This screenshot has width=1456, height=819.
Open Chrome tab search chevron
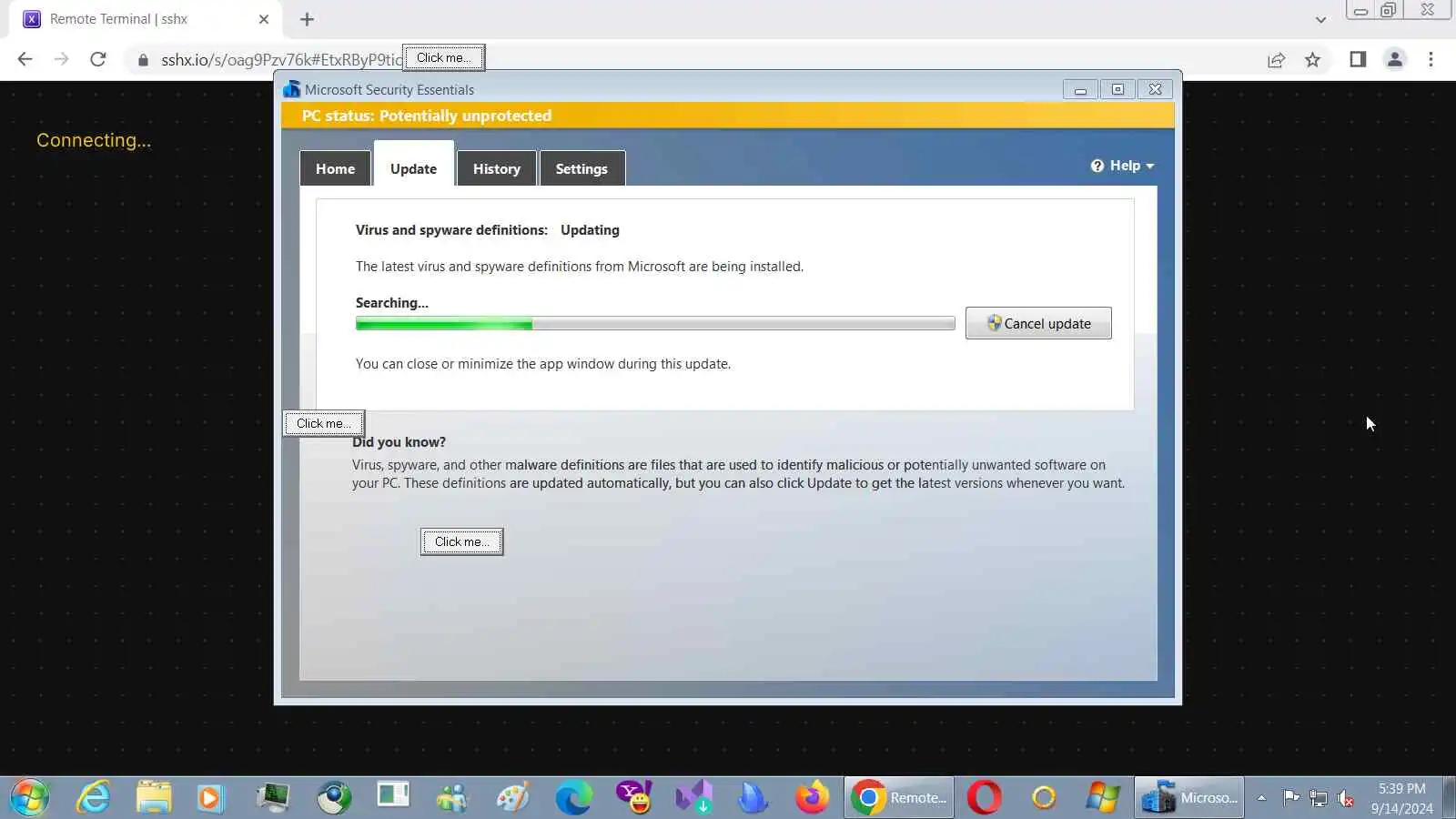1320,19
